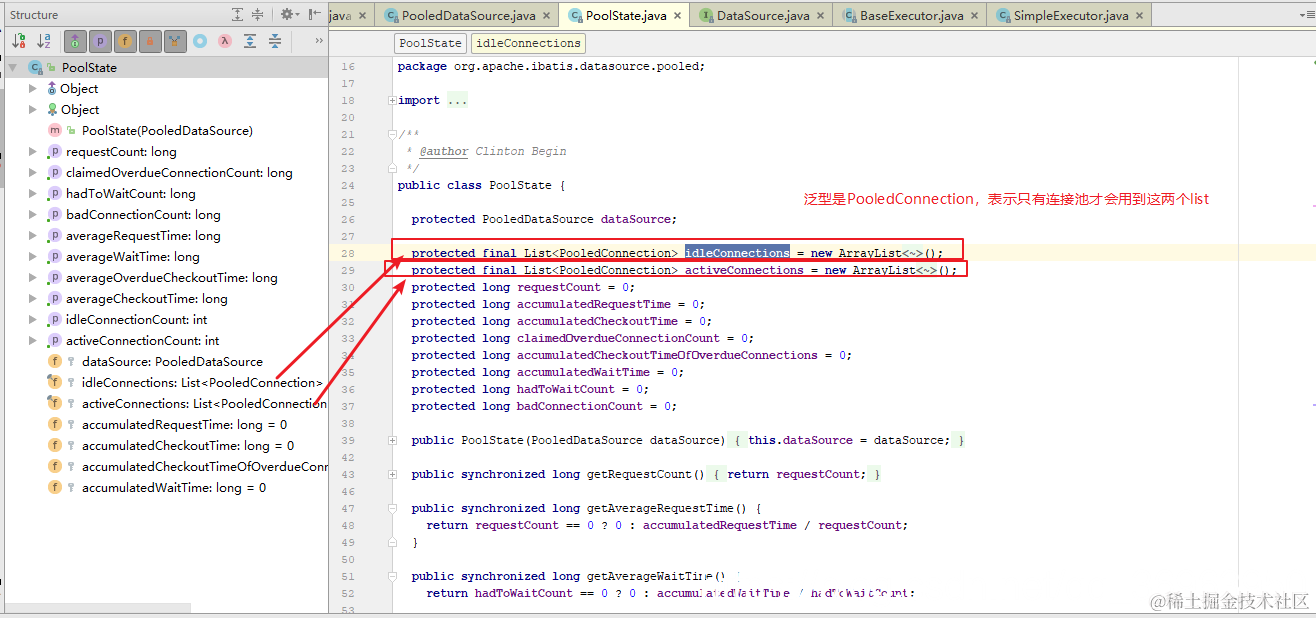The width and height of the screenshot is (1316, 618).
Task: Select idleConnectionCount: int property
Action: click(x=137, y=320)
